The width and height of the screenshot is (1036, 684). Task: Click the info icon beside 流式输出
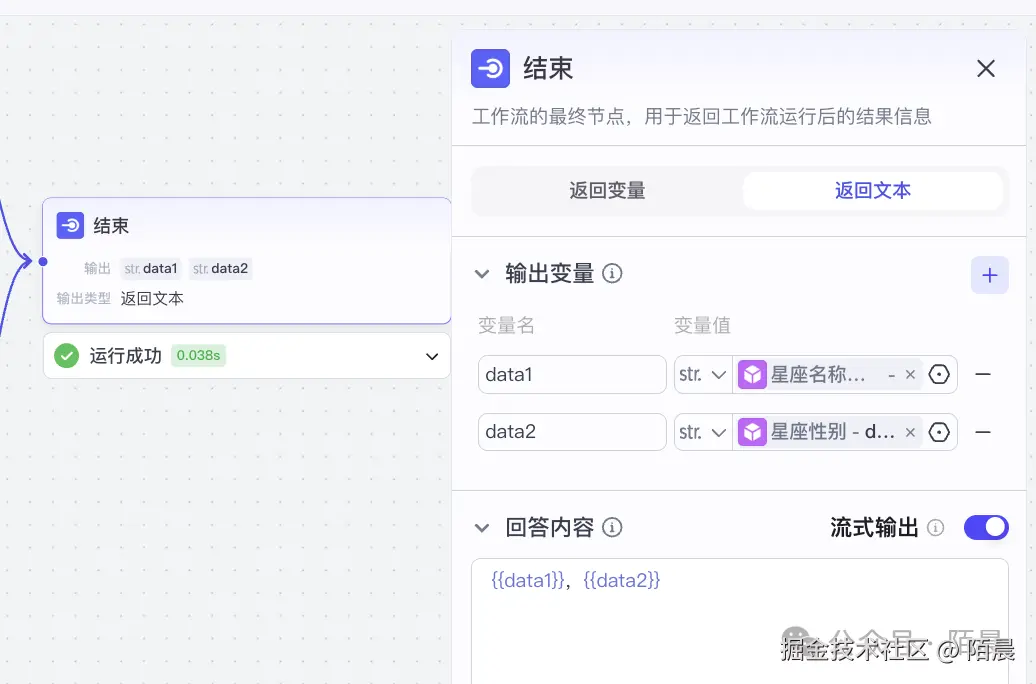(935, 528)
